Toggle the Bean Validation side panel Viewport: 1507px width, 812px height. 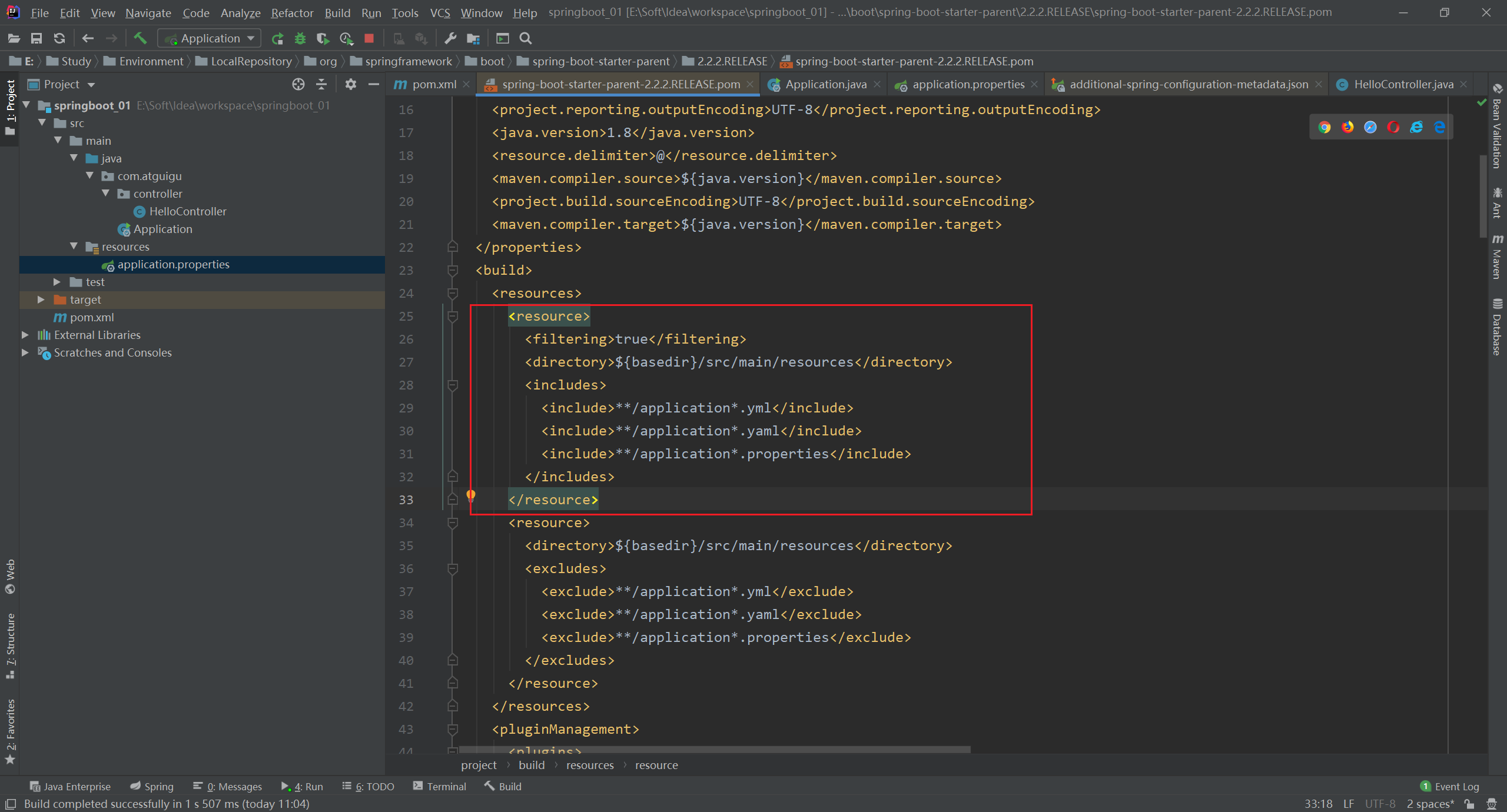(1498, 127)
